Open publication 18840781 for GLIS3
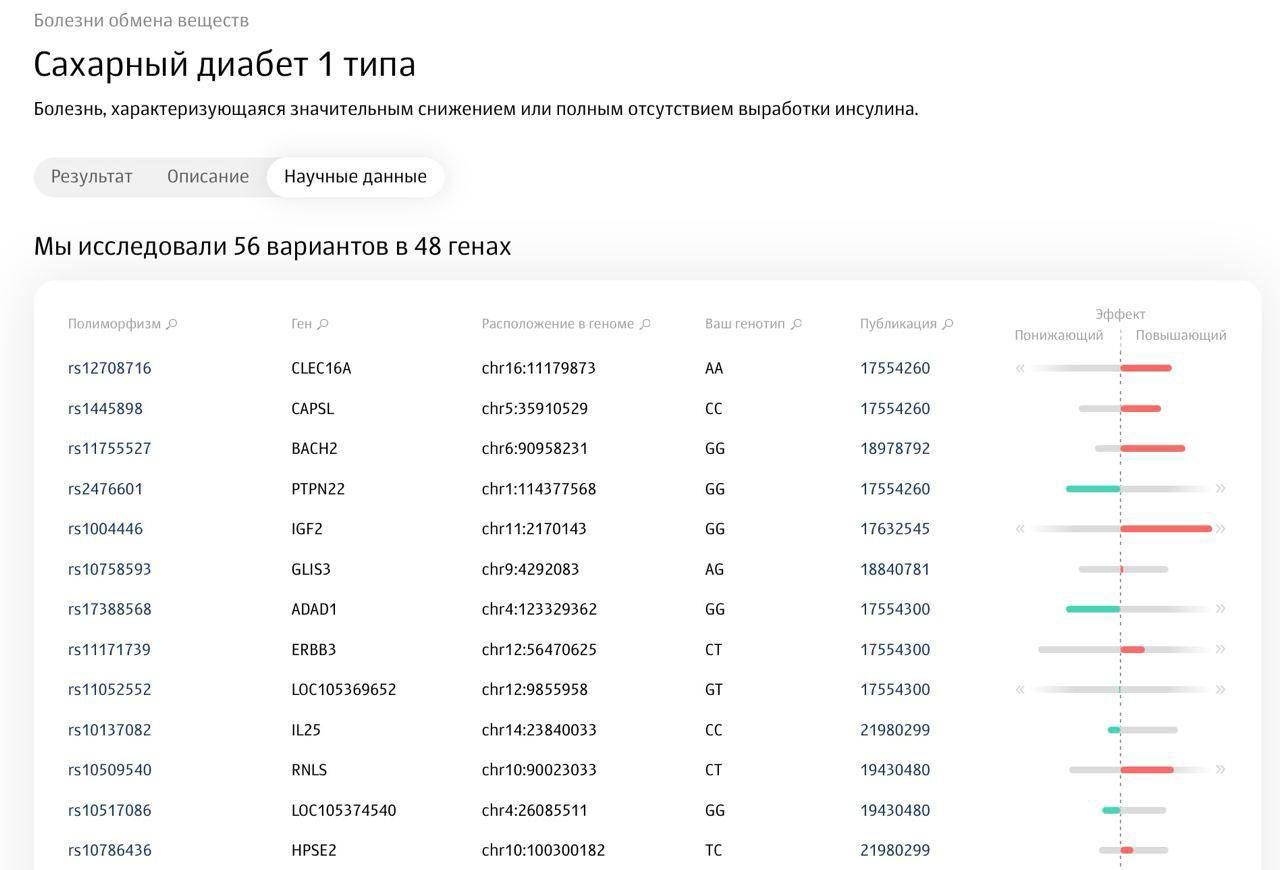Image resolution: width=1280 pixels, height=870 pixels. 895,569
